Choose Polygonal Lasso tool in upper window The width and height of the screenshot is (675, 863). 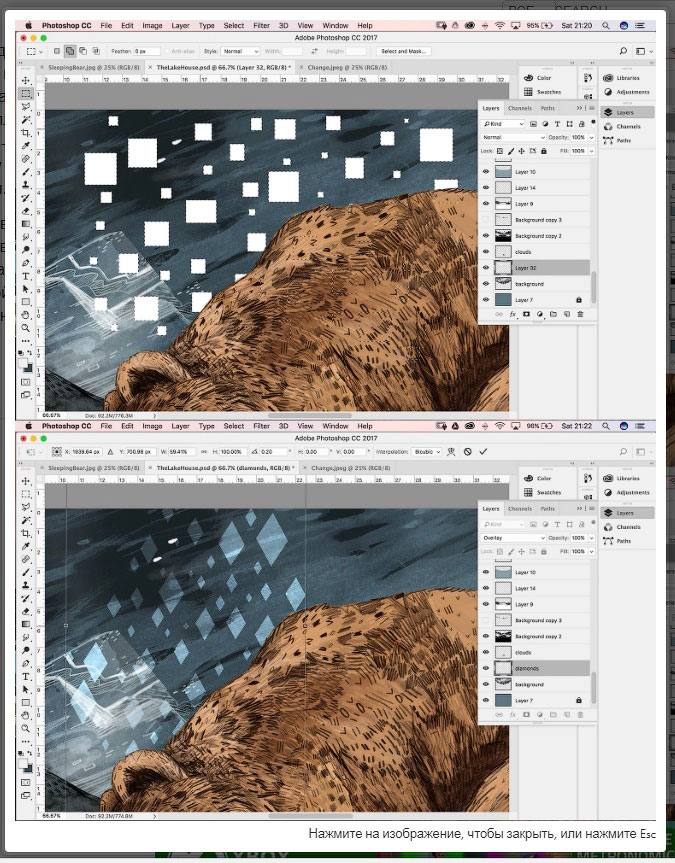(26, 107)
